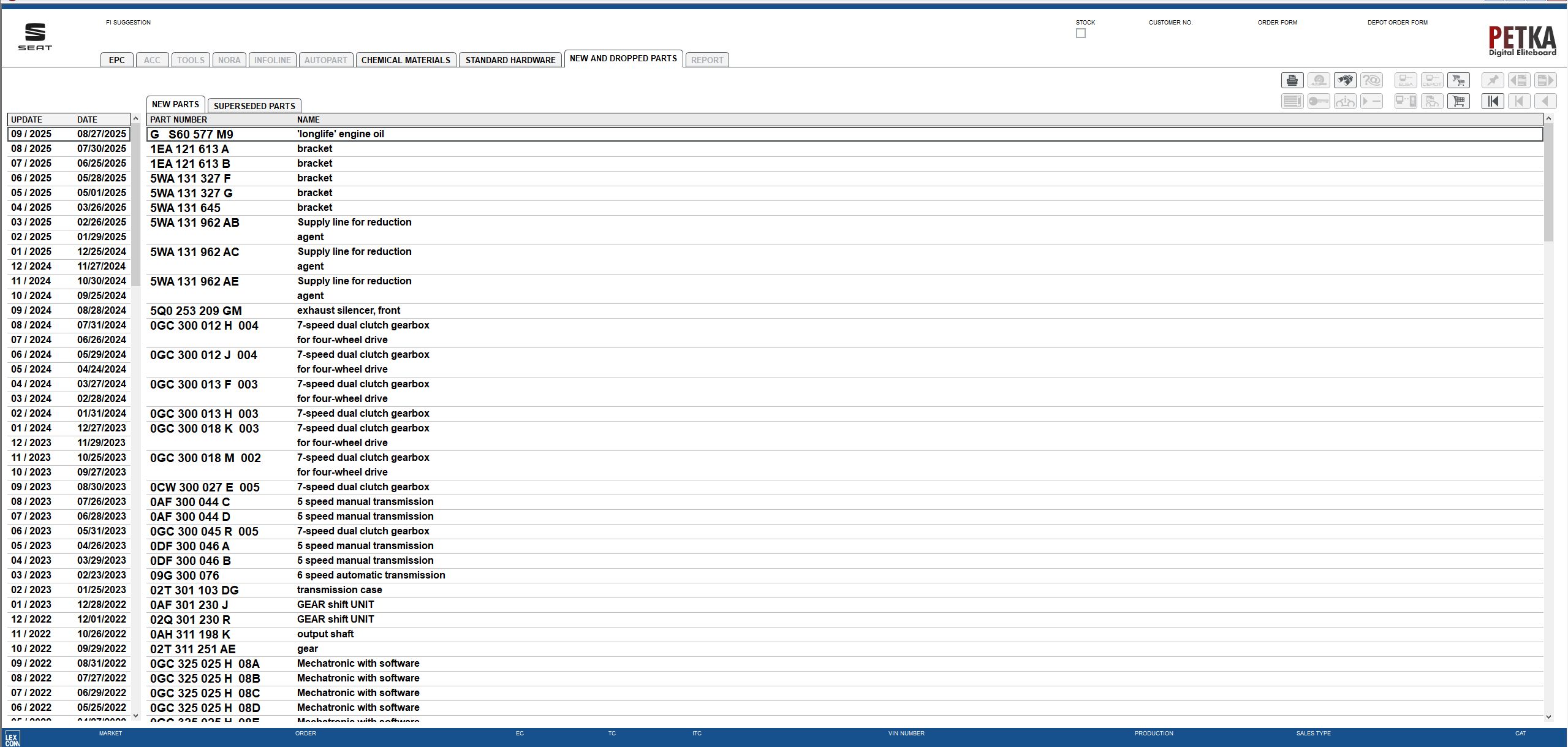
Task: Collapse the update list using the up scroll arrow
Action: 135,119
